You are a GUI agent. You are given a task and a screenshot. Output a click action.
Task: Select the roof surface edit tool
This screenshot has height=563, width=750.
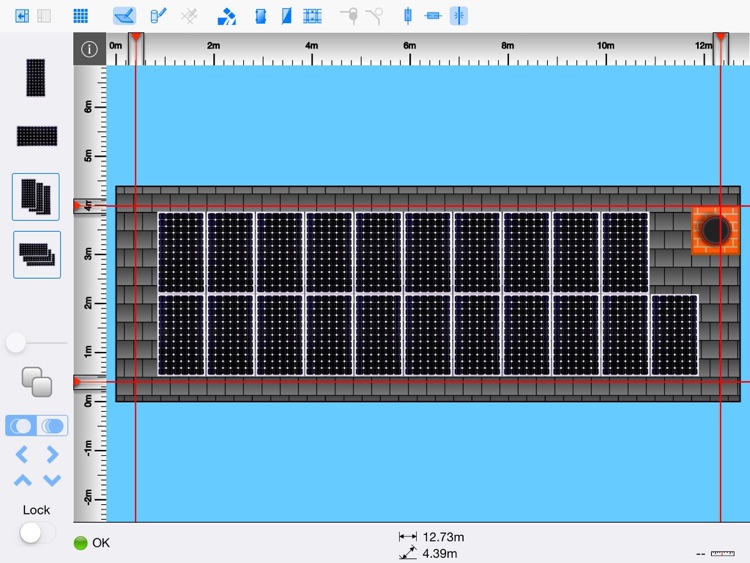pos(124,16)
